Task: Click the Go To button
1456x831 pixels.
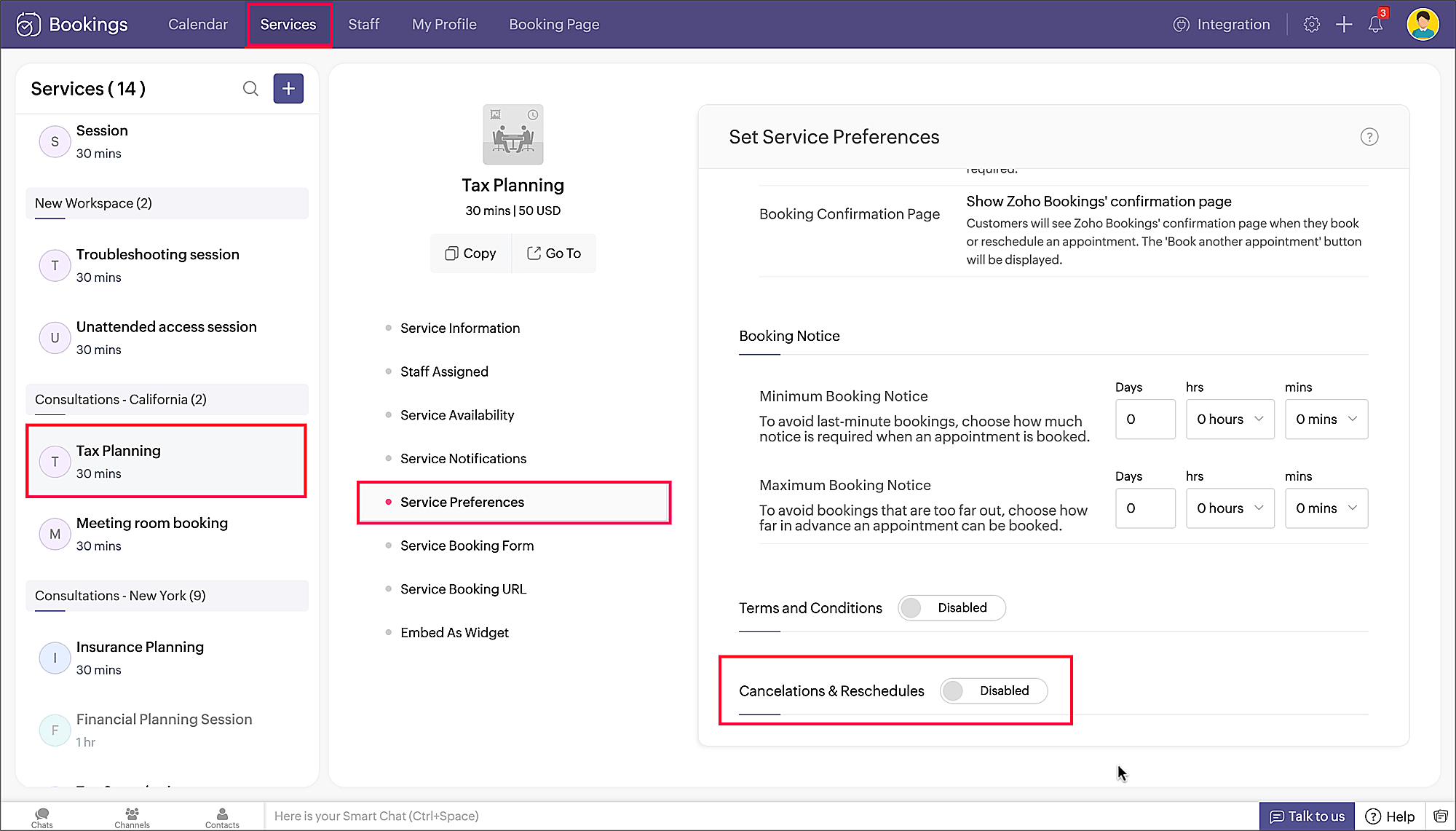Action: [554, 253]
